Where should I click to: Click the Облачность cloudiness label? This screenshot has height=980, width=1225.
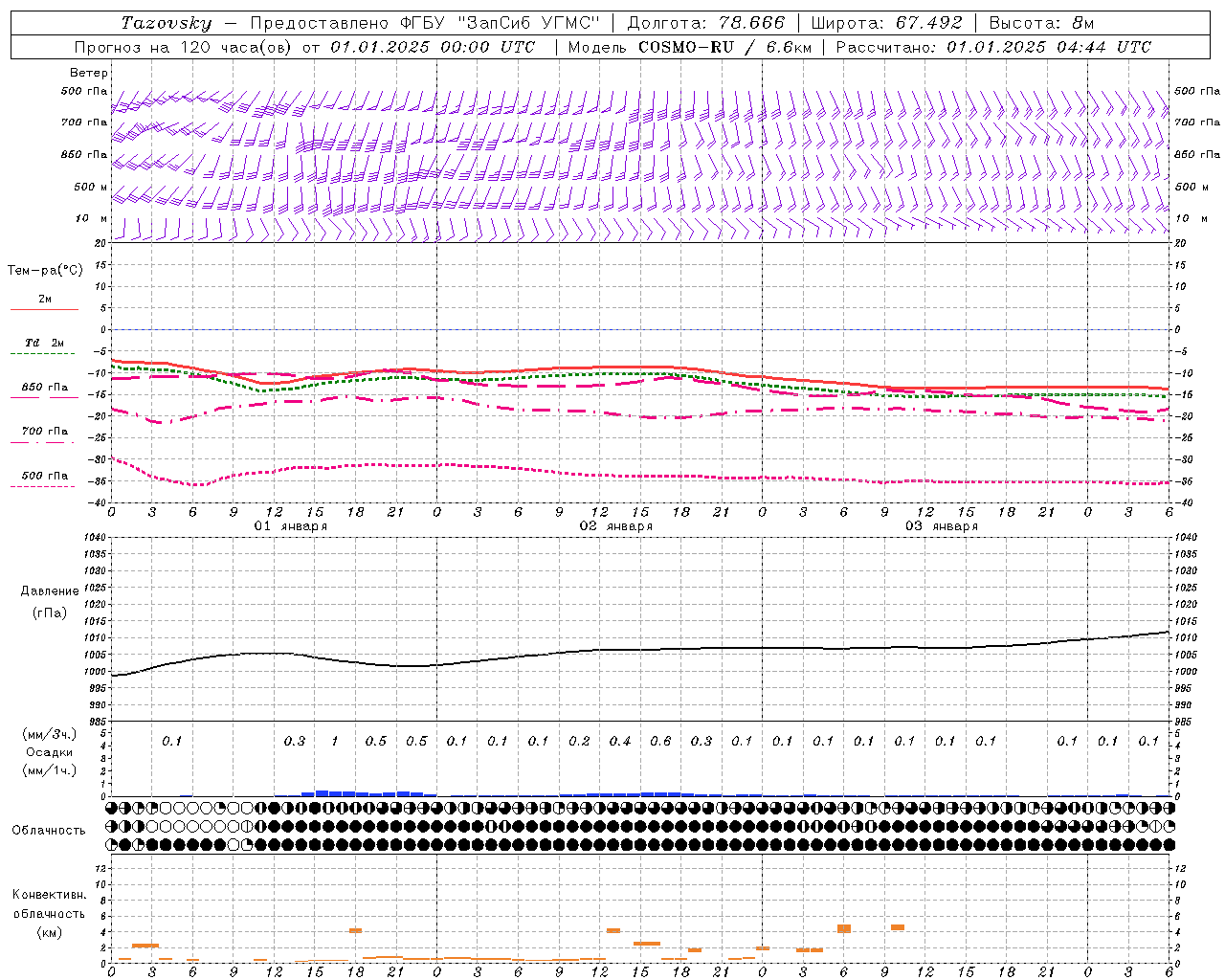tap(49, 831)
